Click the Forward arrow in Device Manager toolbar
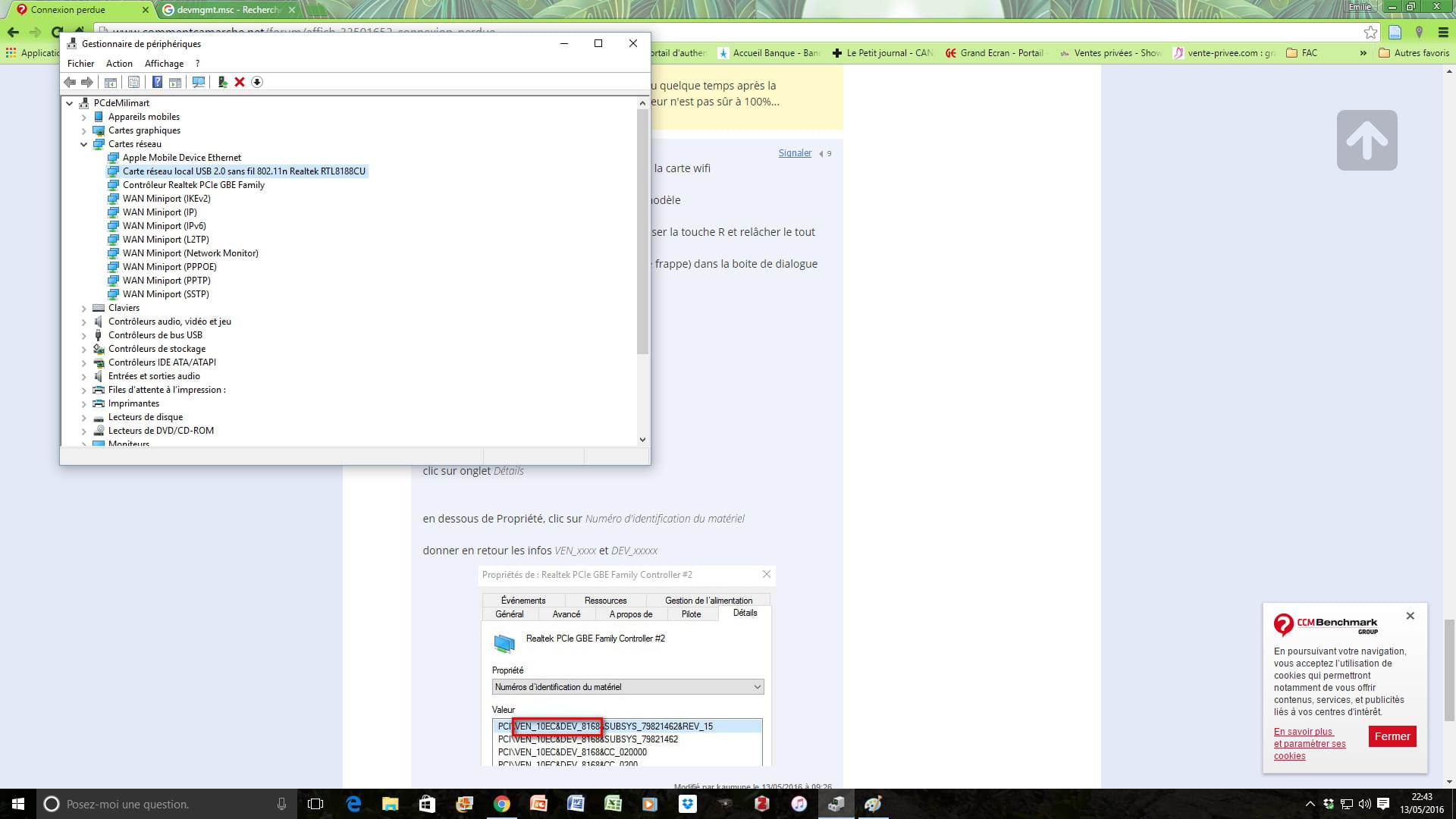This screenshot has width=1456, height=819. click(x=87, y=82)
